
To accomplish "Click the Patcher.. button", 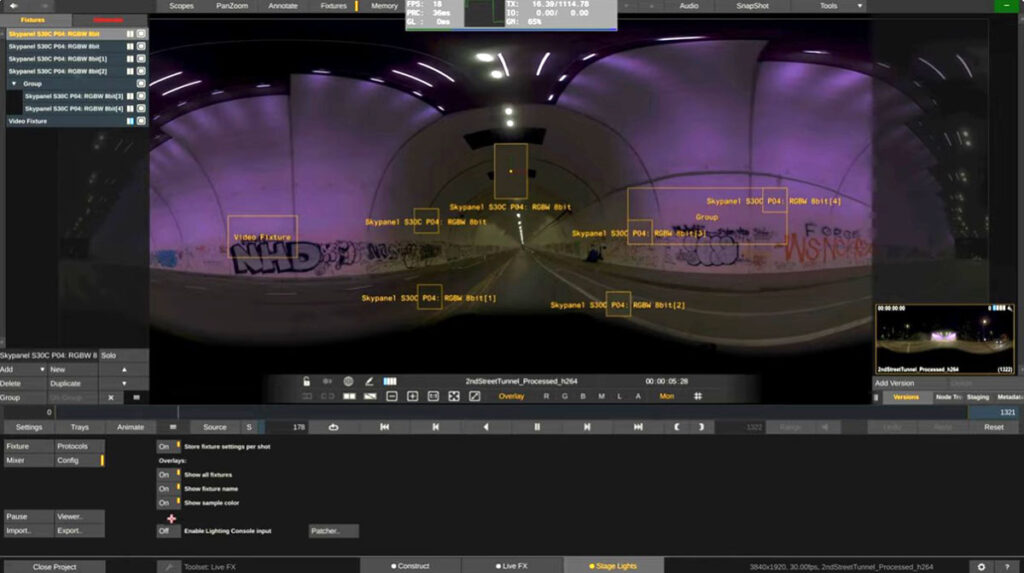I will (x=333, y=531).
